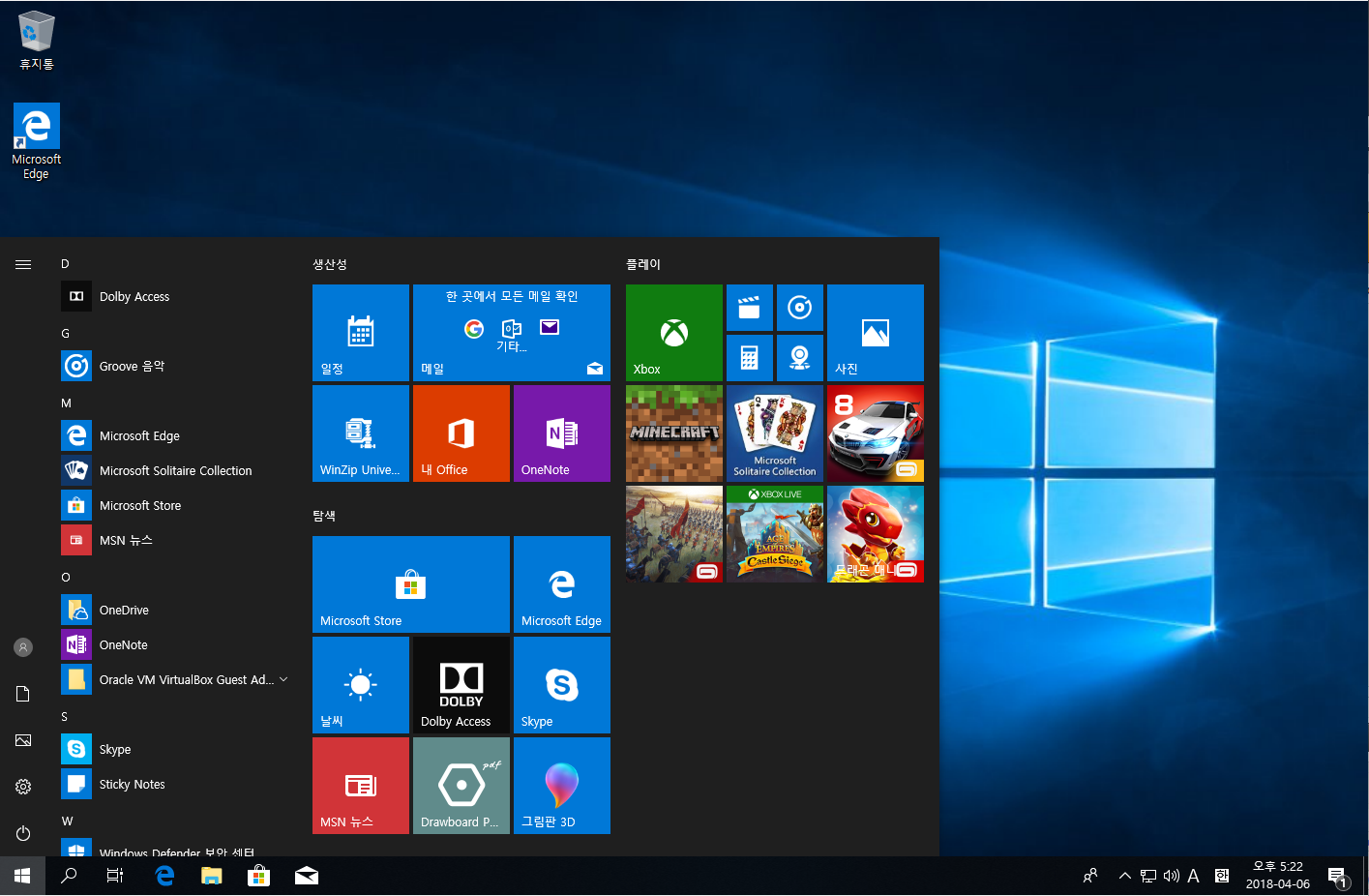This screenshot has height=896, width=1369.
Task: Open the Microsoft Edge tile
Action: coord(562,584)
